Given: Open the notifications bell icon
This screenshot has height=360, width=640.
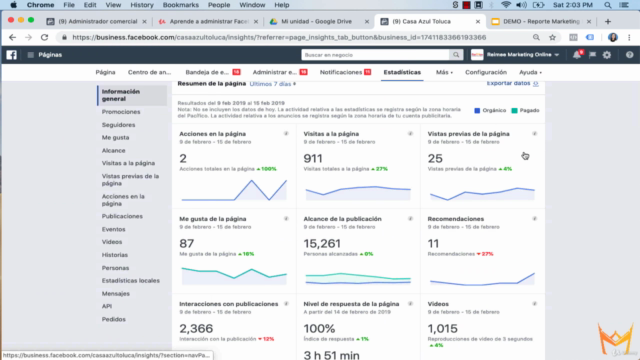Looking at the screenshot, I should click(x=577, y=55).
